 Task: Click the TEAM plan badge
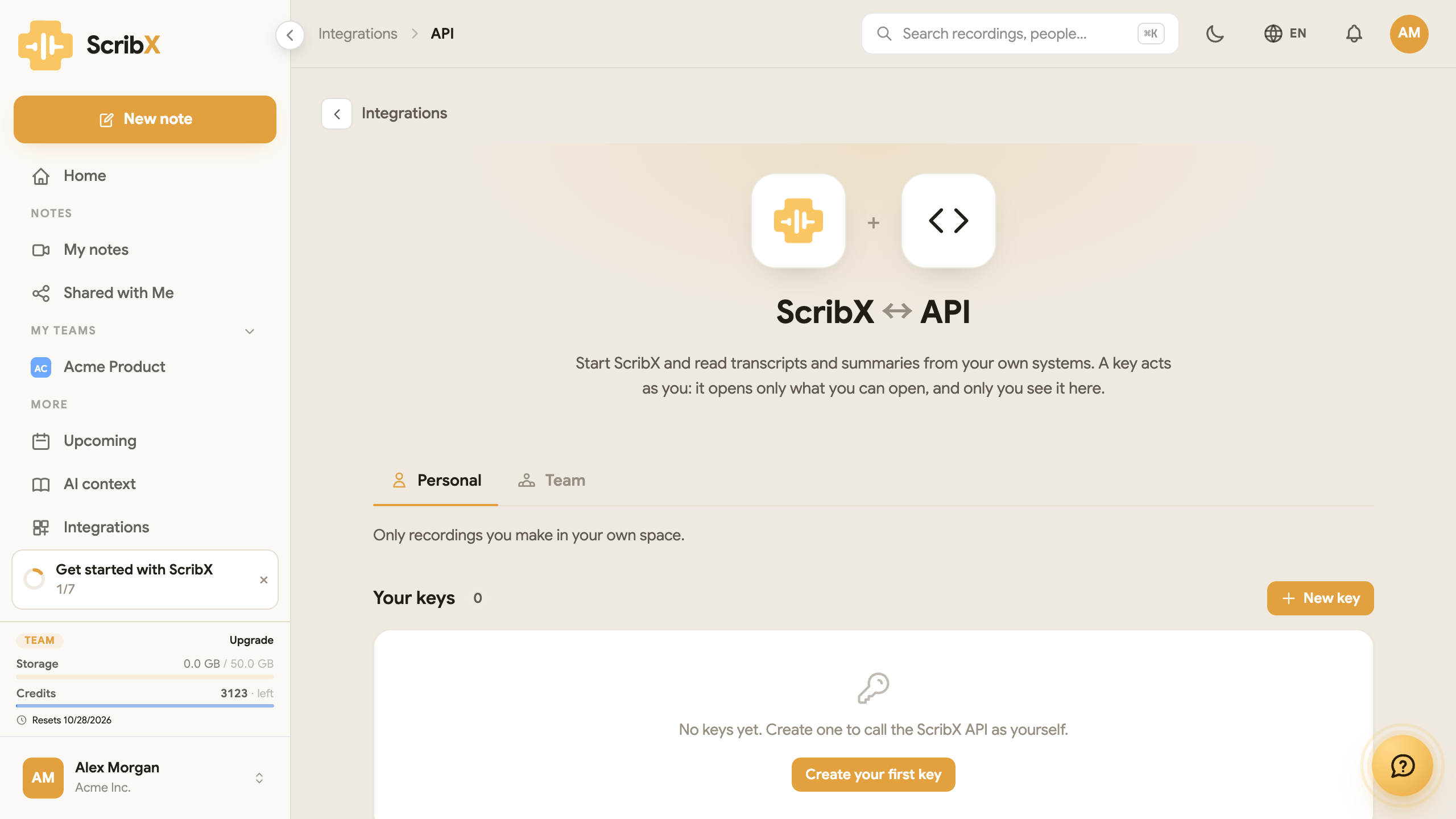pos(39,640)
